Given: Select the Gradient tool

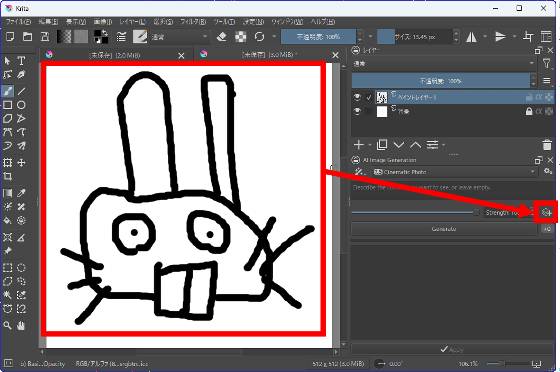Looking at the screenshot, I should (8, 193).
